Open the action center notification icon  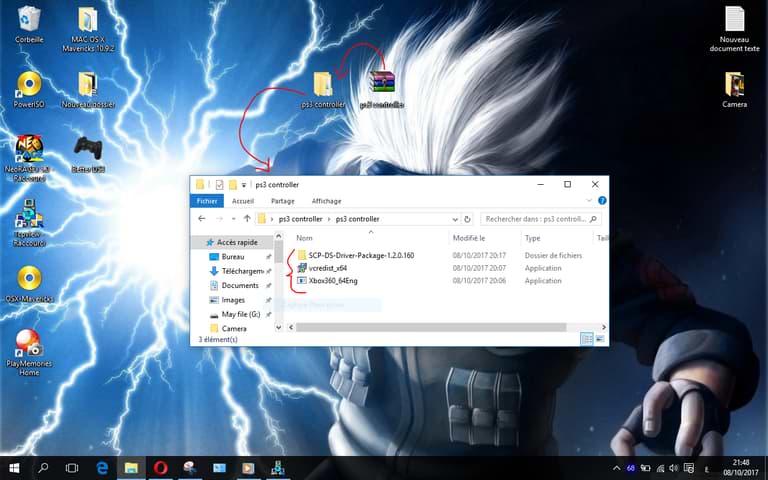coord(688,468)
